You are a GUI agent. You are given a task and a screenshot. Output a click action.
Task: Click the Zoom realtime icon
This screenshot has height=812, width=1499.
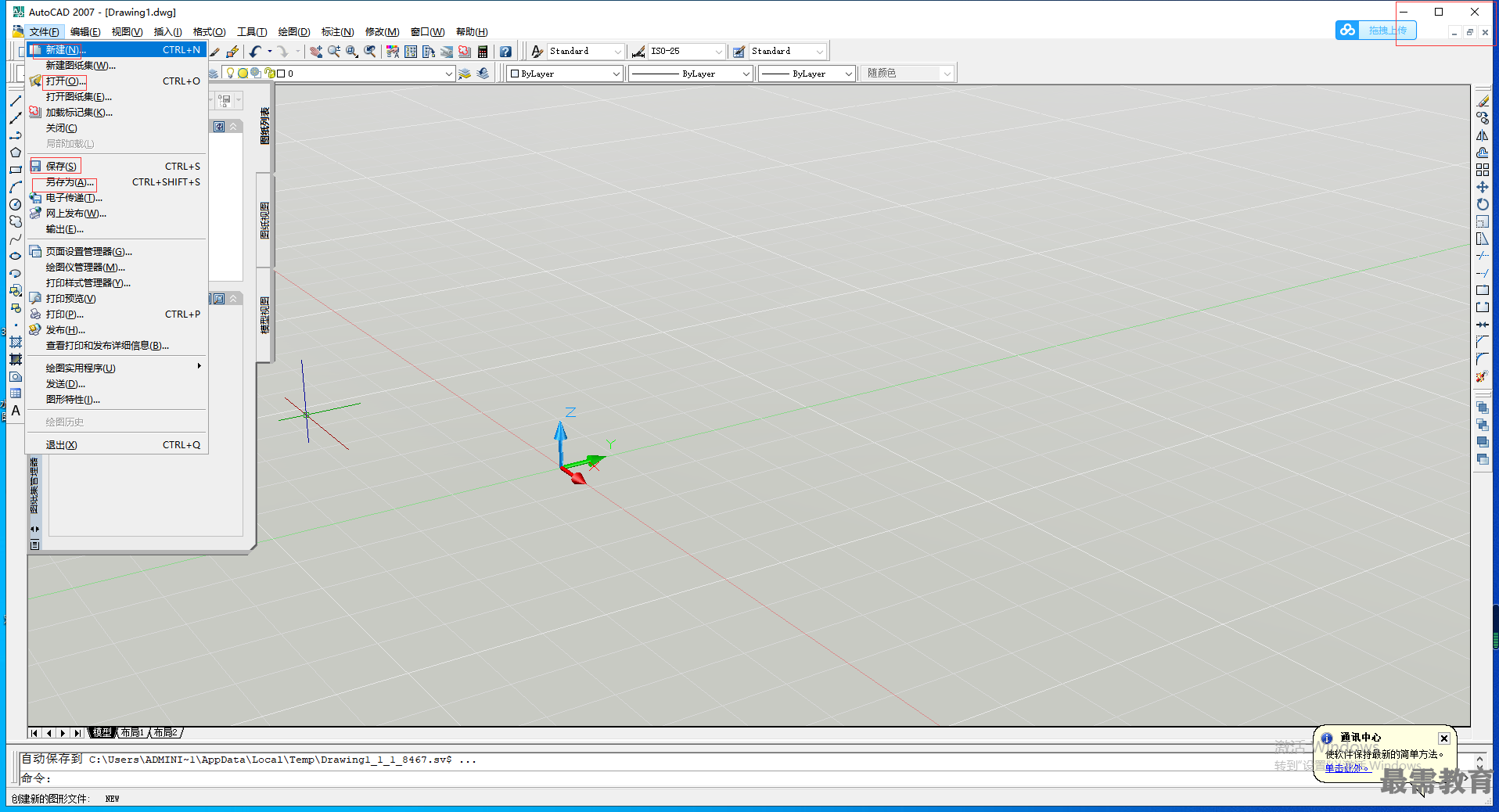click(334, 52)
